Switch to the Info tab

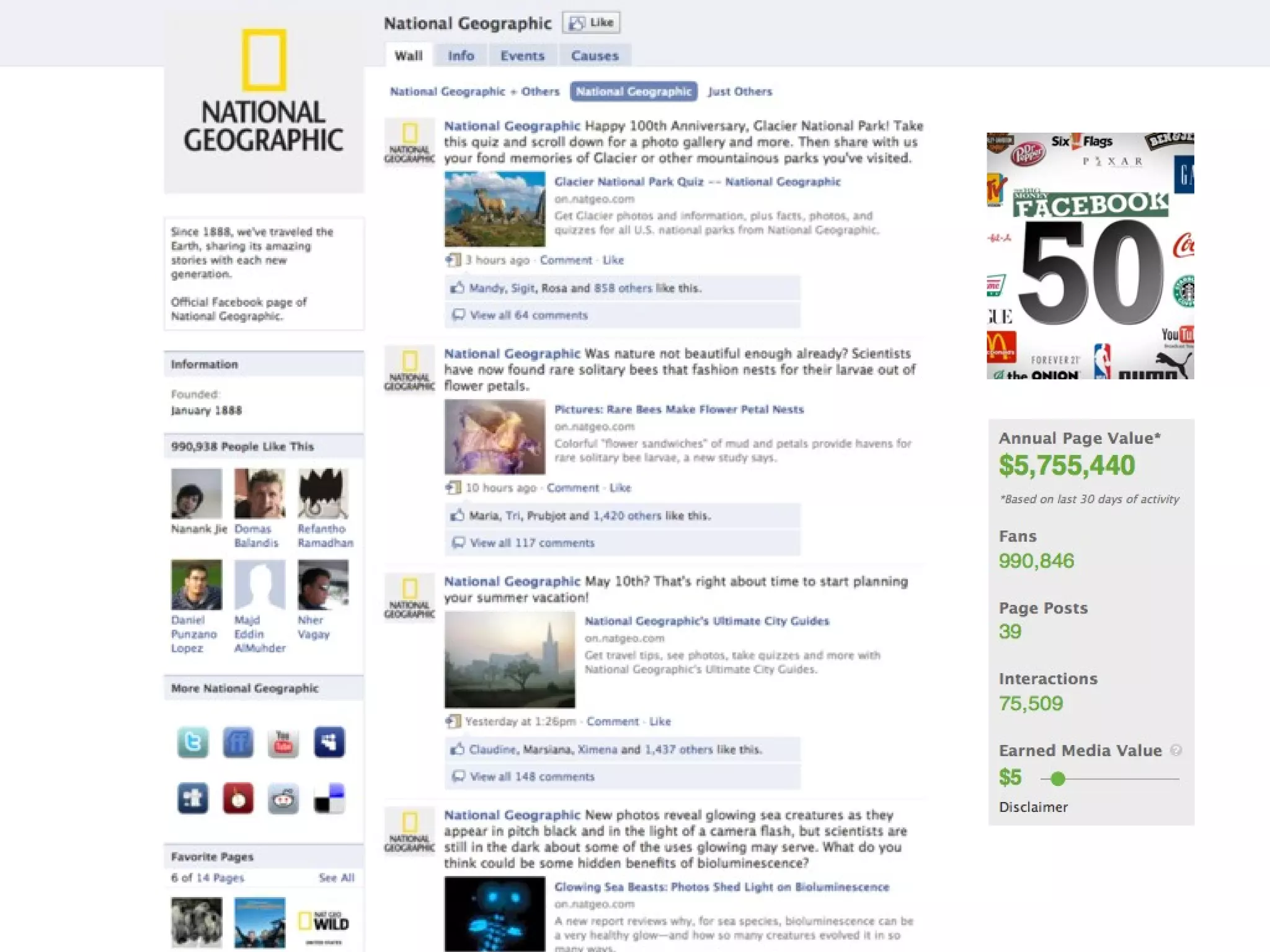pos(461,56)
